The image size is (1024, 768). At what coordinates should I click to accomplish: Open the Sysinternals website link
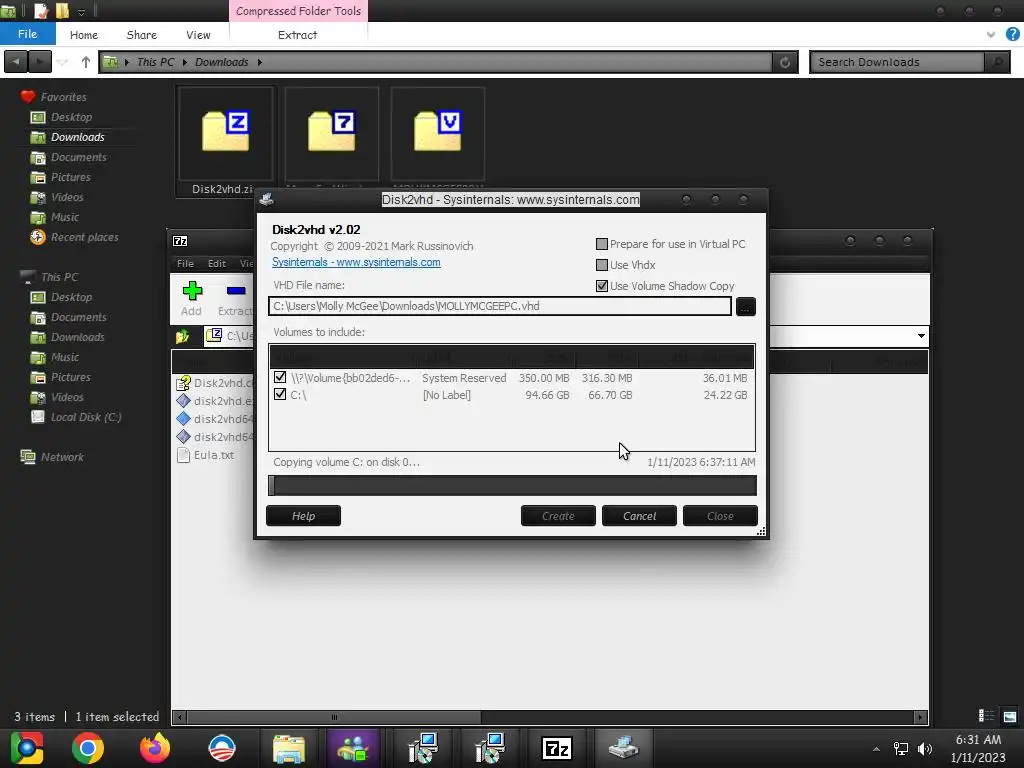click(x=356, y=262)
